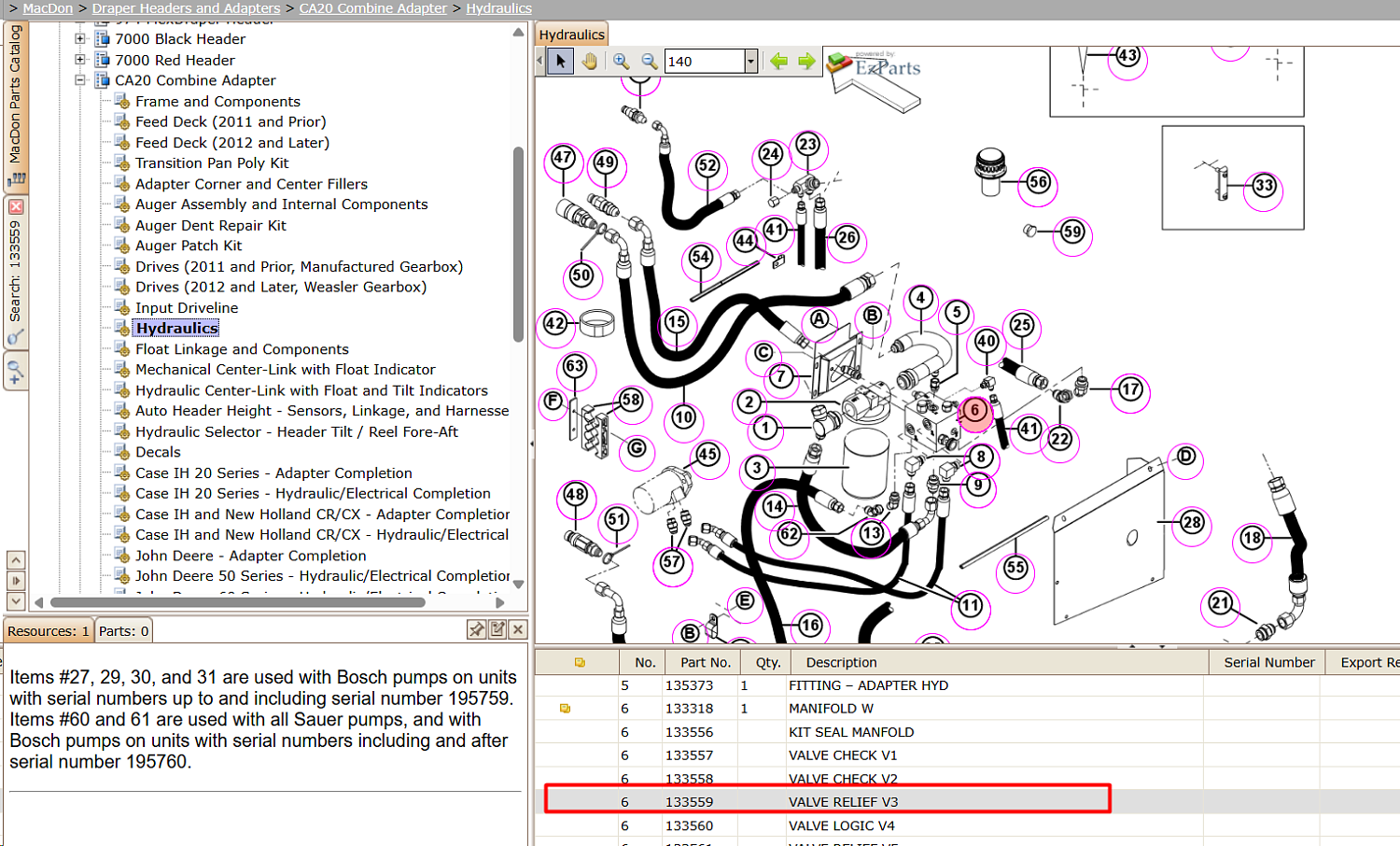This screenshot has height=846, width=1400.
Task: Select the arrow pointer tool
Action: [x=560, y=62]
